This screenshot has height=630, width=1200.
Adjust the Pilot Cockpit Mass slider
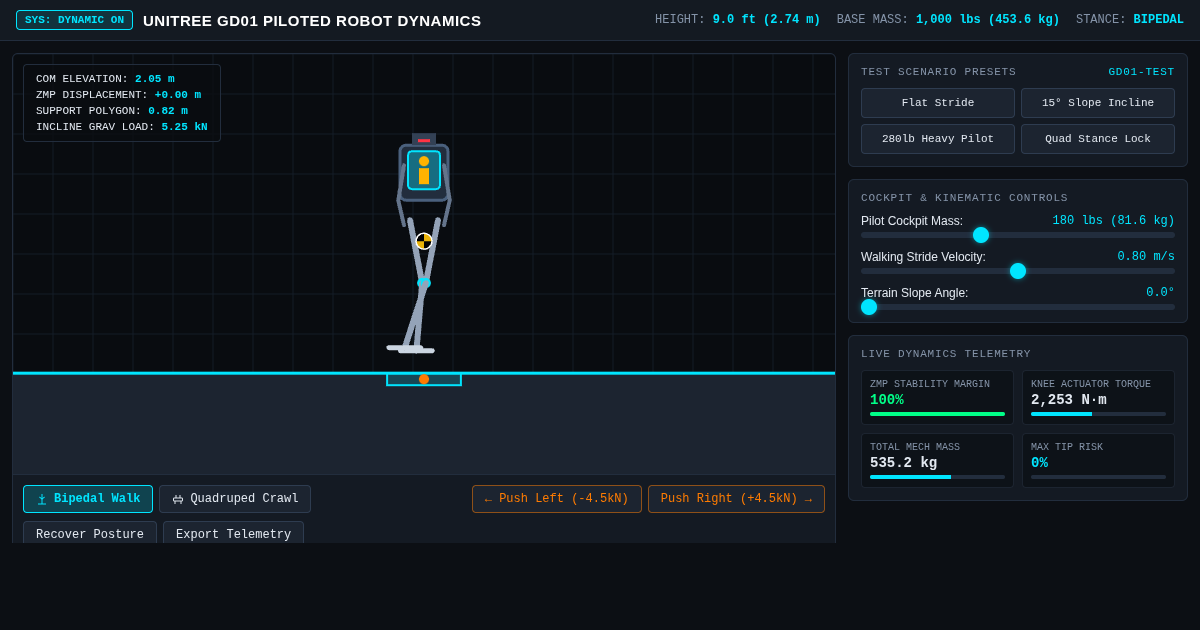click(x=1018, y=235)
